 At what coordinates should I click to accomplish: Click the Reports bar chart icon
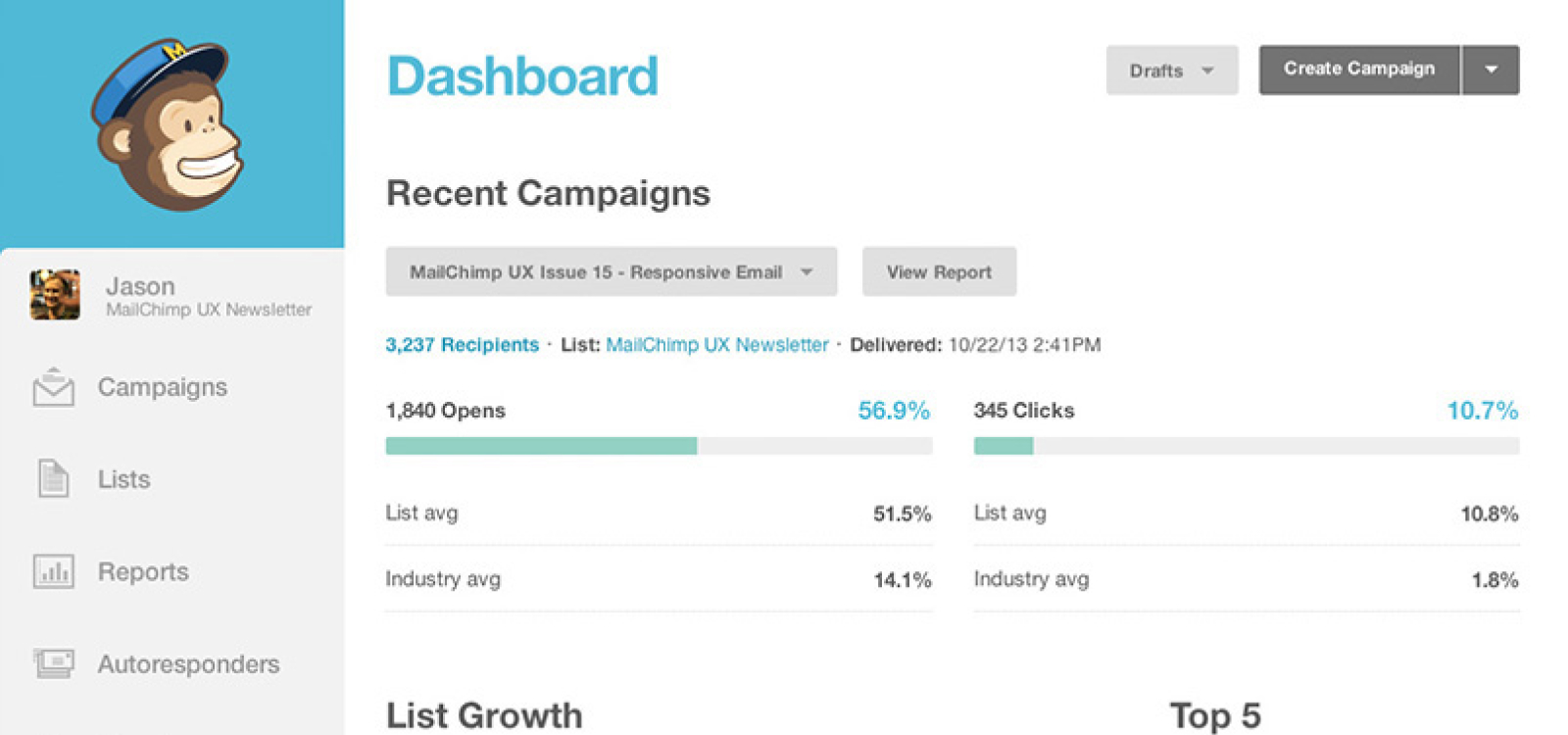click(53, 571)
